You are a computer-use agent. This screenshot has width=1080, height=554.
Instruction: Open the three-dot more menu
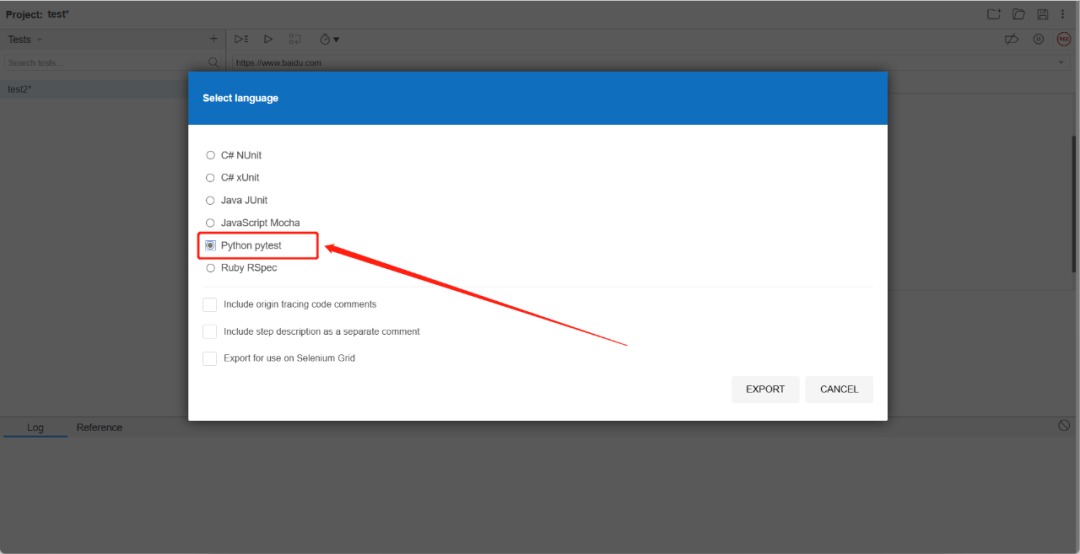(1063, 14)
